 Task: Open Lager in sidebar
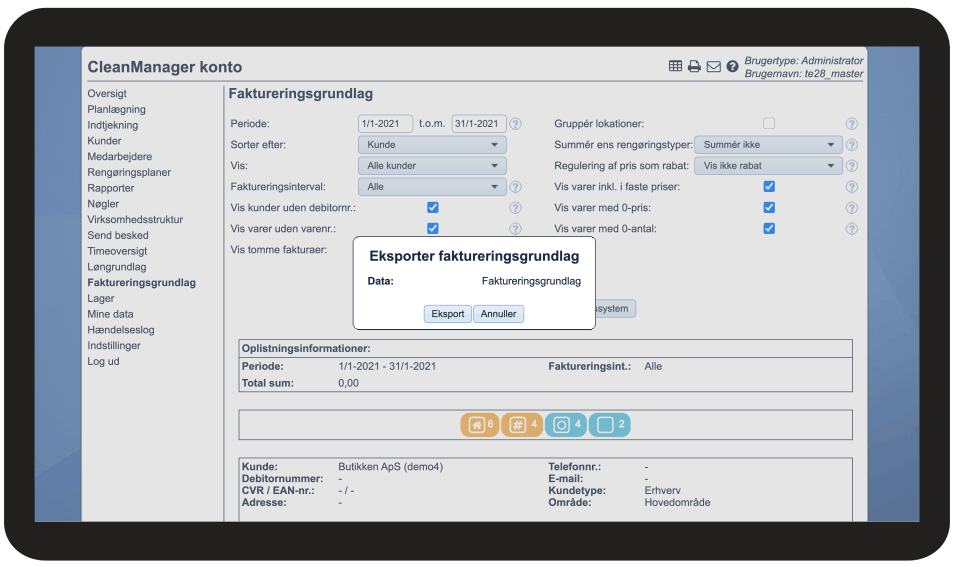100,299
